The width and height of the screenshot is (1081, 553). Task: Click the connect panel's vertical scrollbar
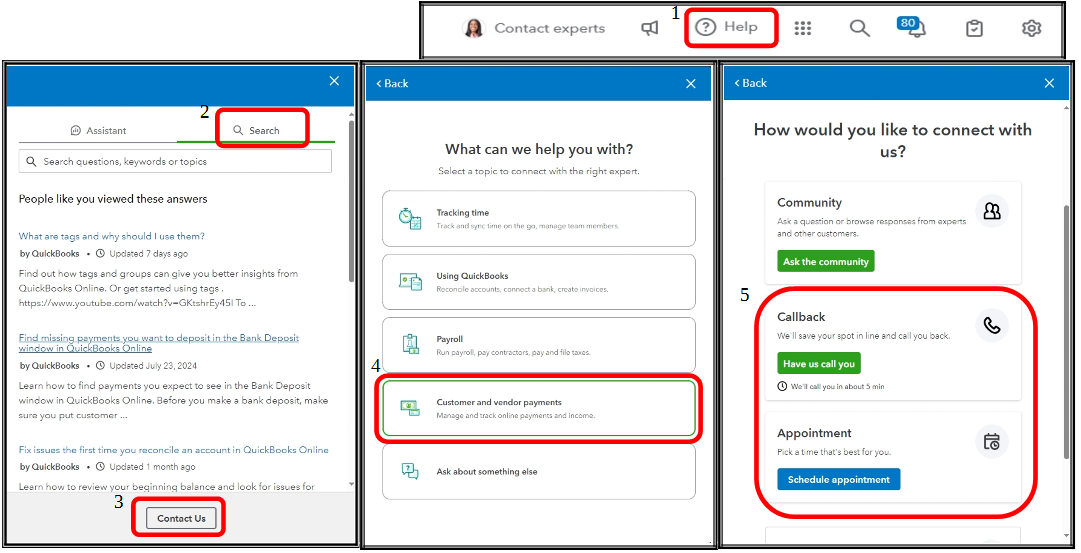point(1068,331)
